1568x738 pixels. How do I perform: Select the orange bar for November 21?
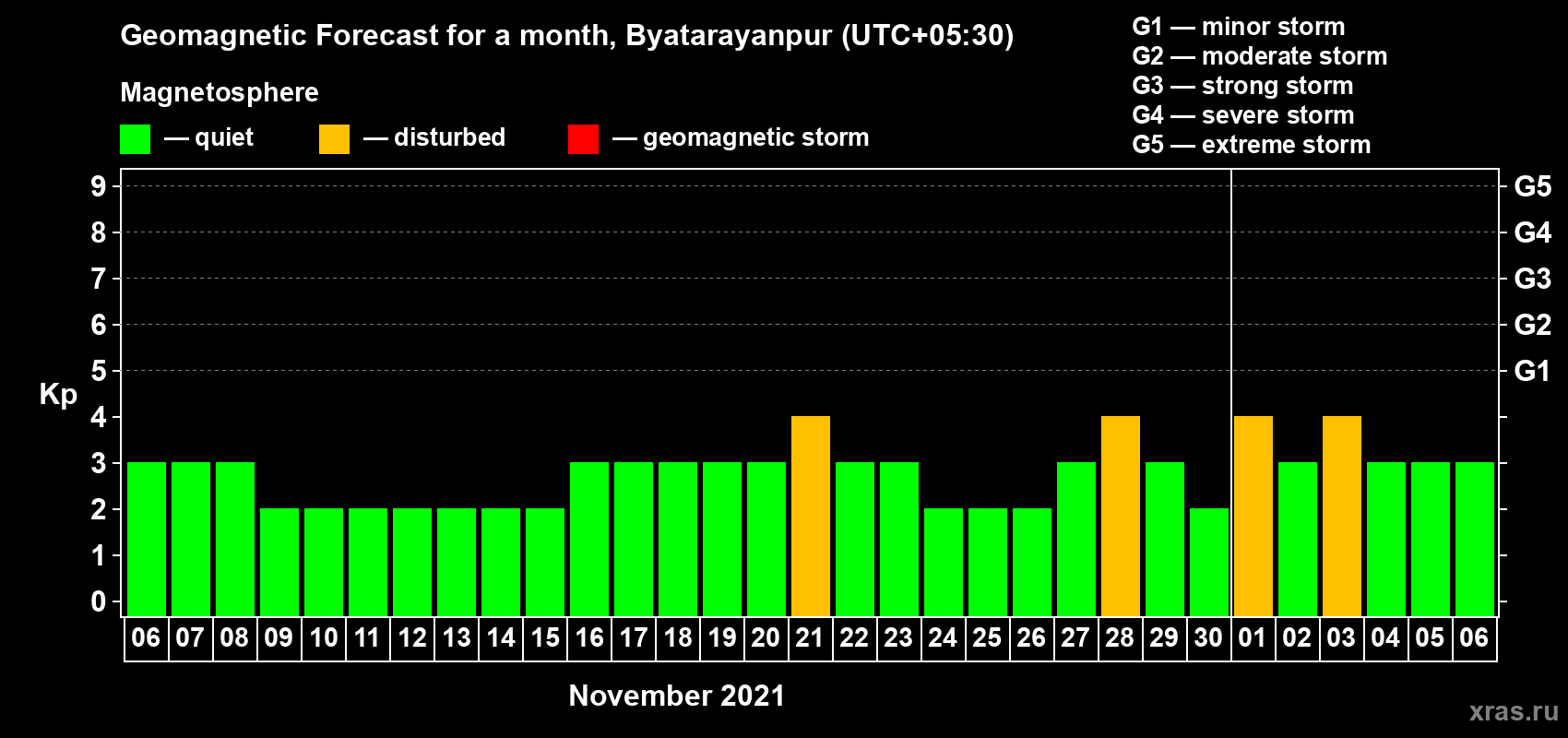811,516
